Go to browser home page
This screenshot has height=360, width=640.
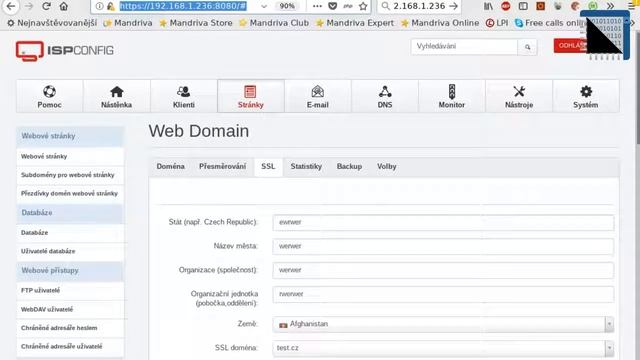(x=64, y=6)
